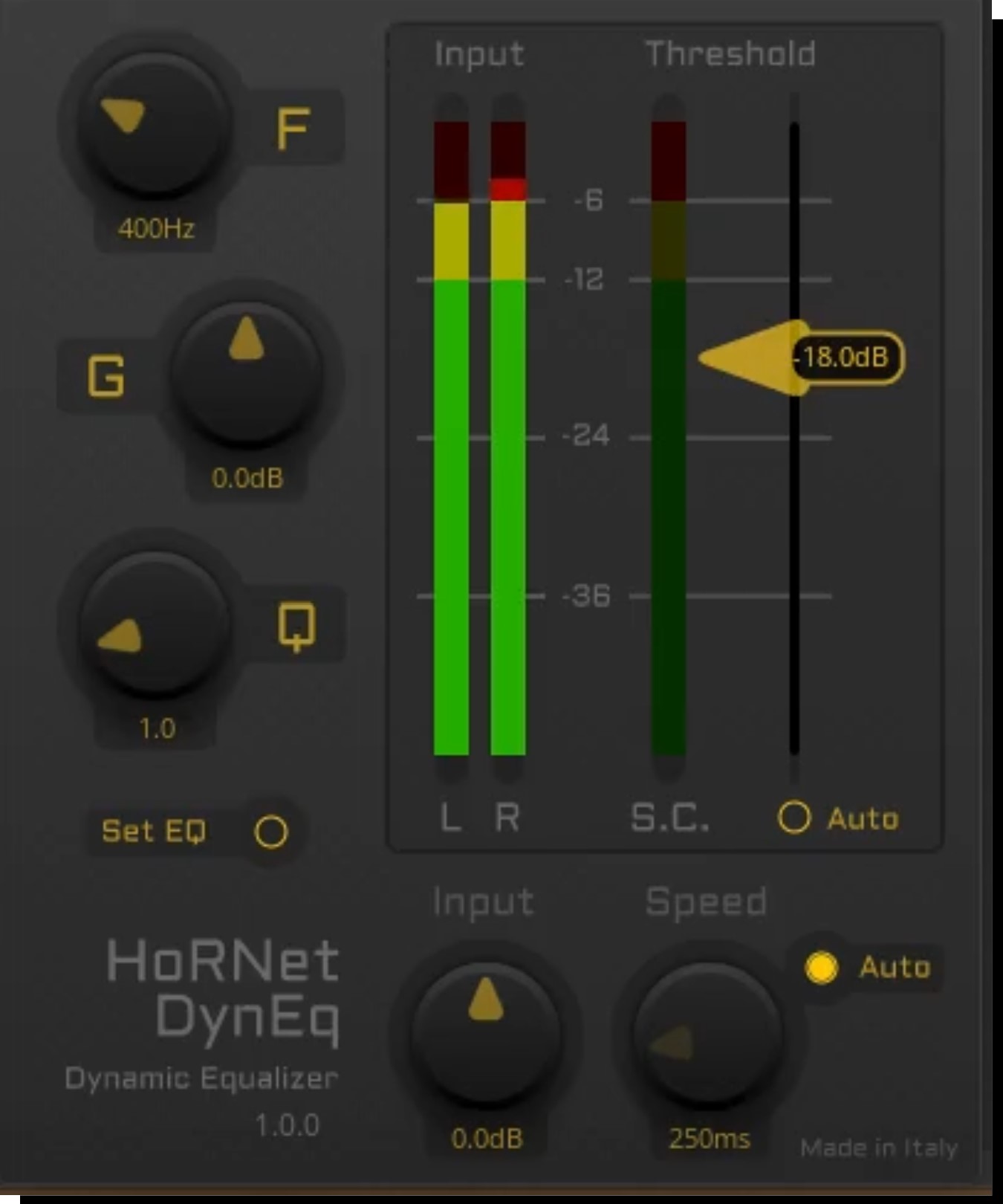1003x1204 pixels.
Task: Toggle the Threshold Auto radio button
Action: pyautogui.click(x=793, y=818)
